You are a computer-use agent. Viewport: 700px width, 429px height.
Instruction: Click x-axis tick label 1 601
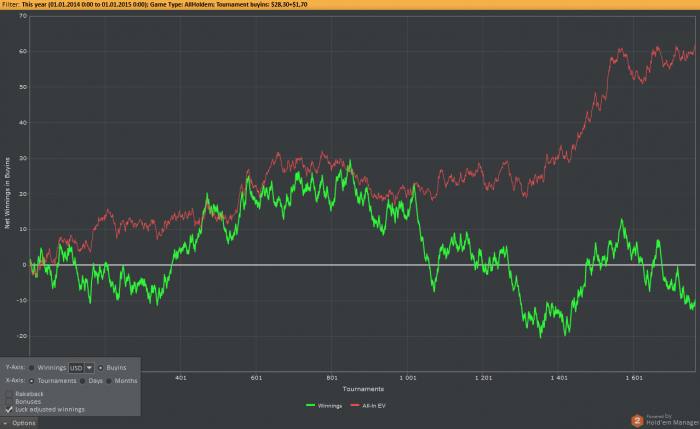634,378
